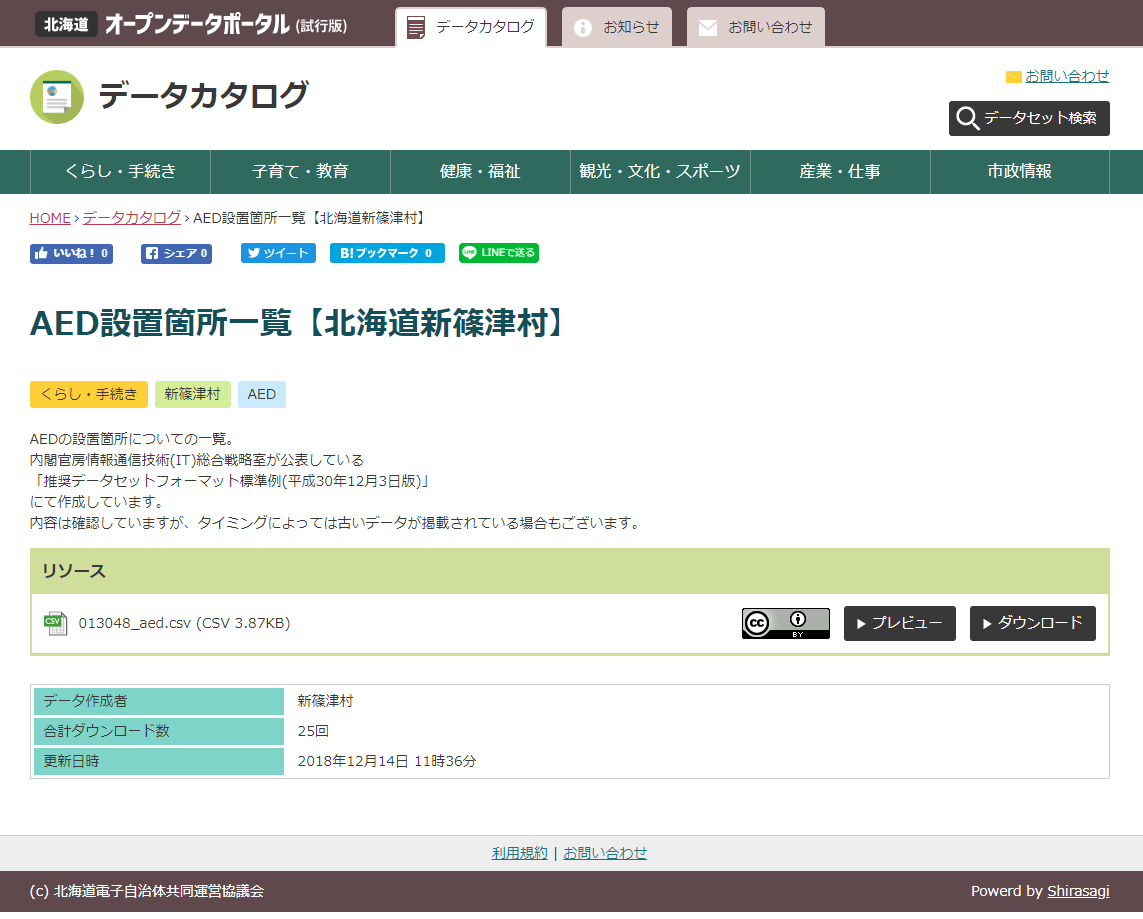Tweet this page with ツイート button

[278, 254]
